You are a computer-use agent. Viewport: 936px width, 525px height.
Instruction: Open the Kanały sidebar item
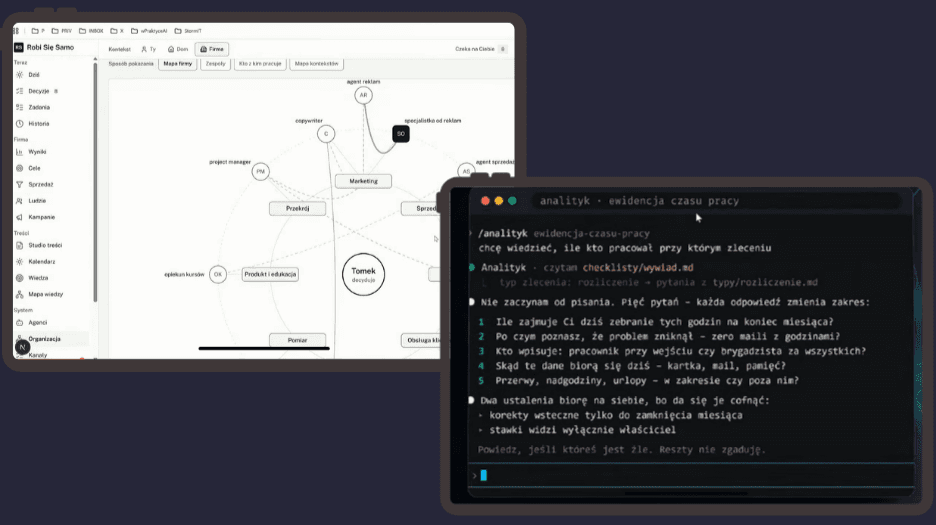(x=38, y=355)
